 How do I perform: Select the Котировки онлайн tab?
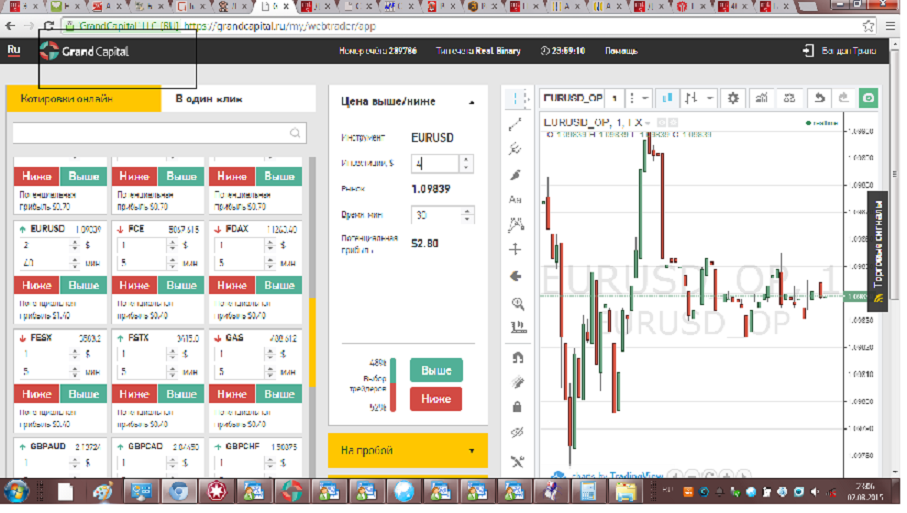tap(83, 99)
